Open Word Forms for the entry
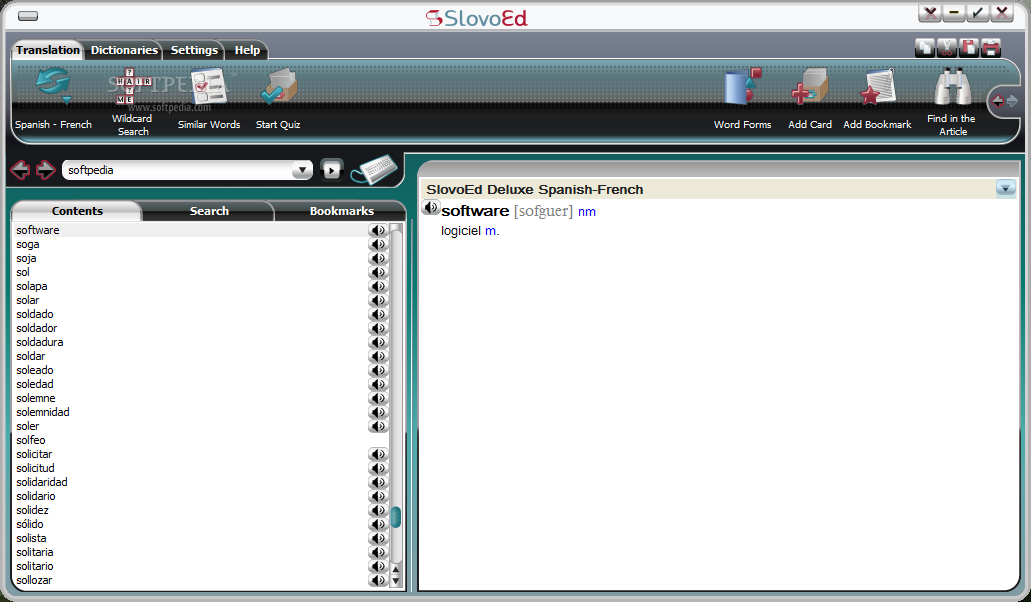 coord(742,99)
